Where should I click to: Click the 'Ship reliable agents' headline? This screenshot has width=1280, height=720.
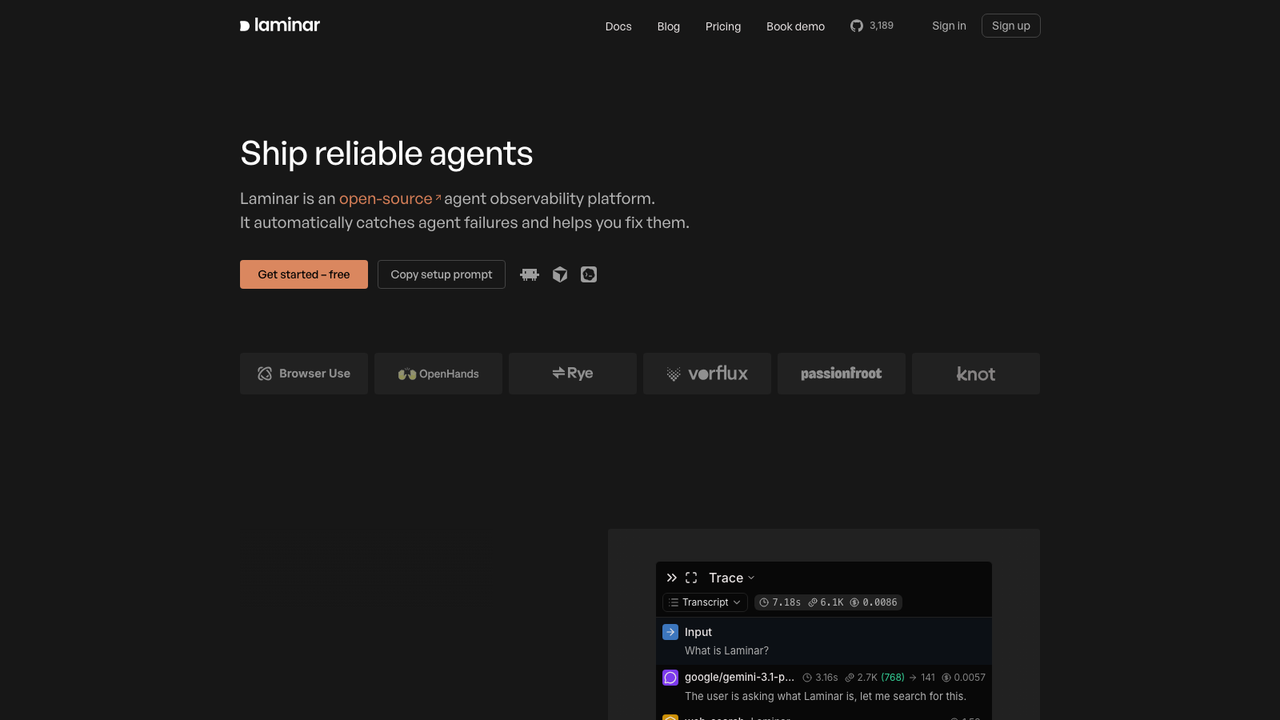(386, 153)
